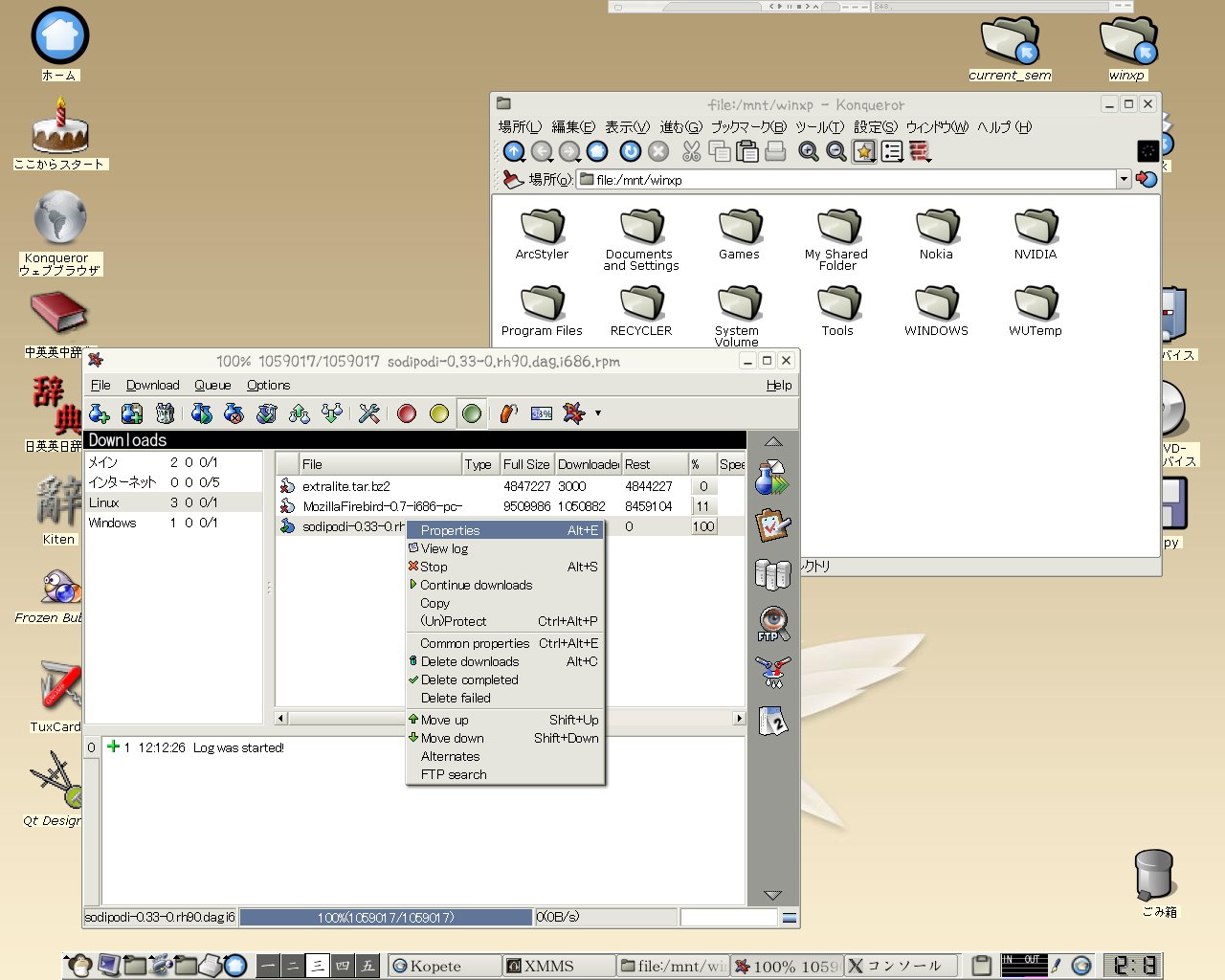
Task: Select the yellow speed limit circle
Action: (x=439, y=413)
